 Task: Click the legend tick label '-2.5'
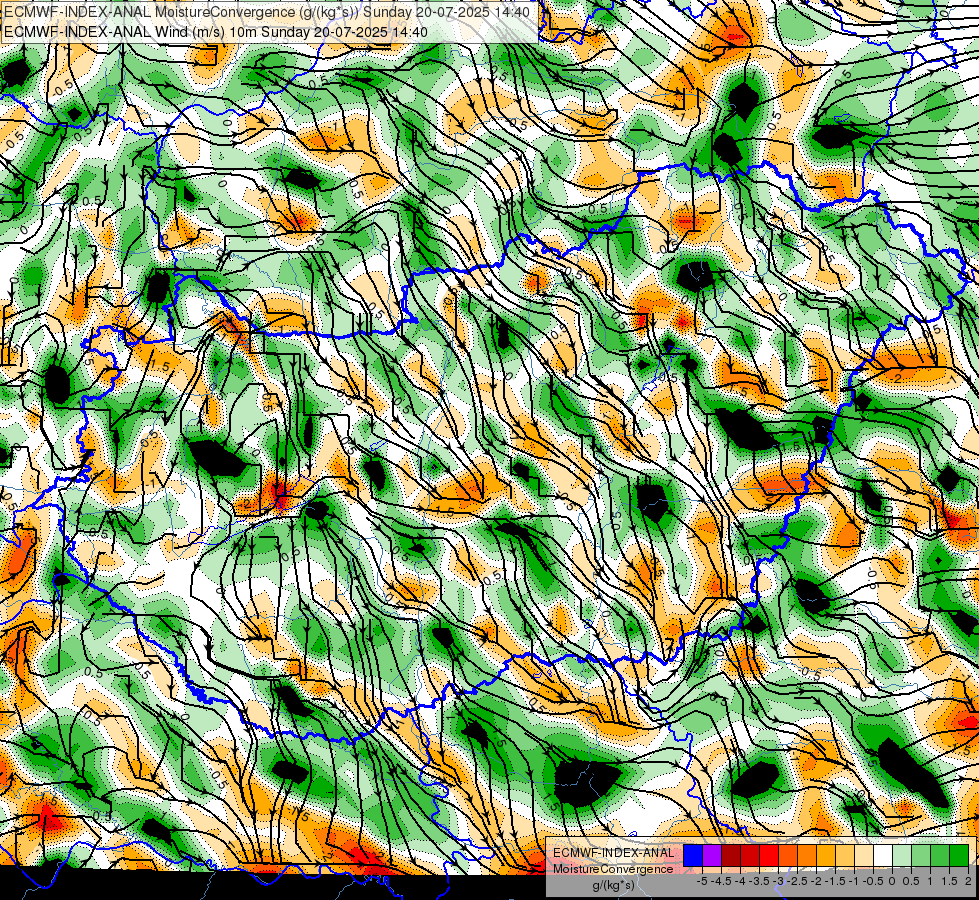pyautogui.click(x=797, y=881)
